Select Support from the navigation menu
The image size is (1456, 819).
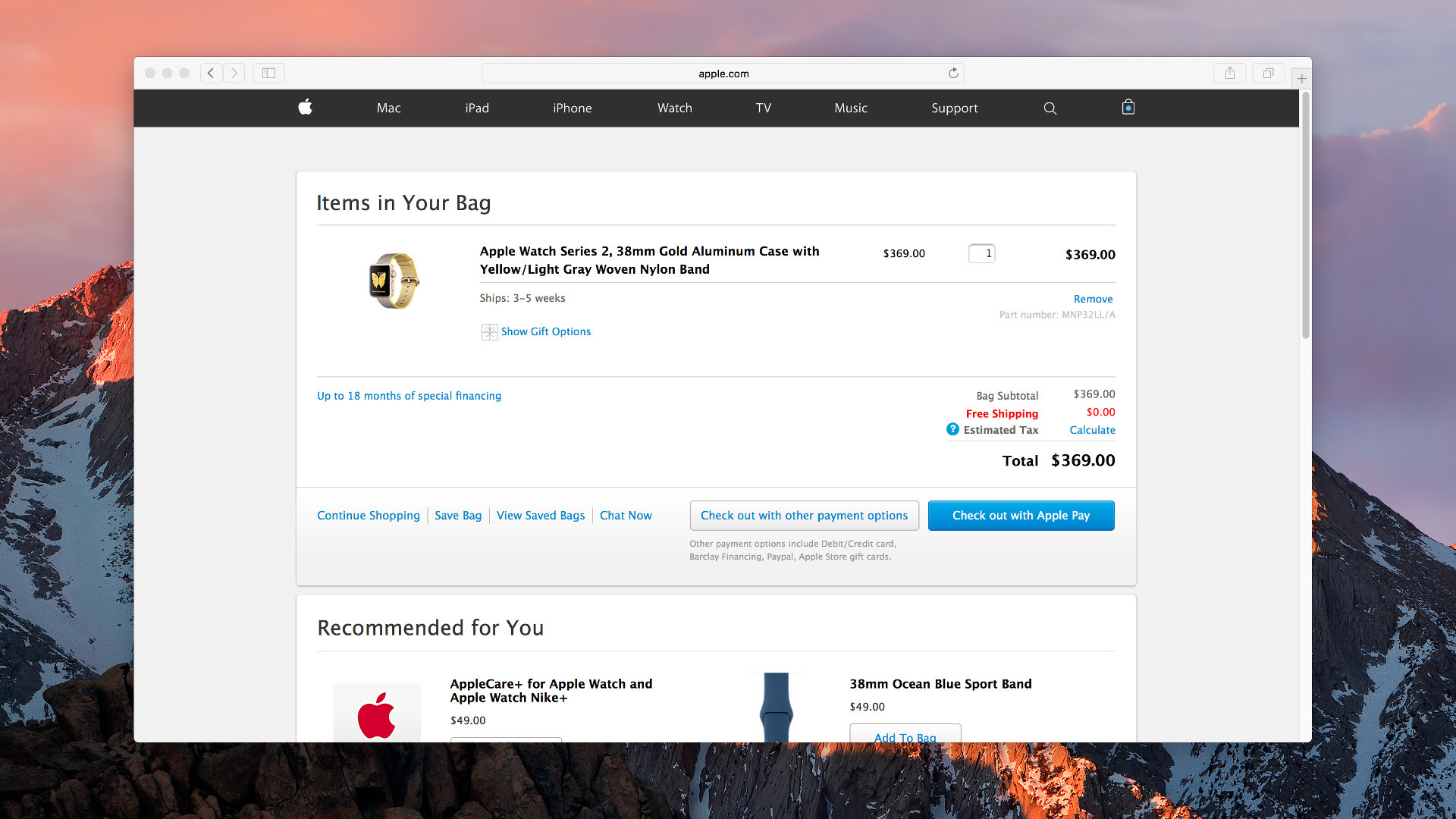coord(954,108)
